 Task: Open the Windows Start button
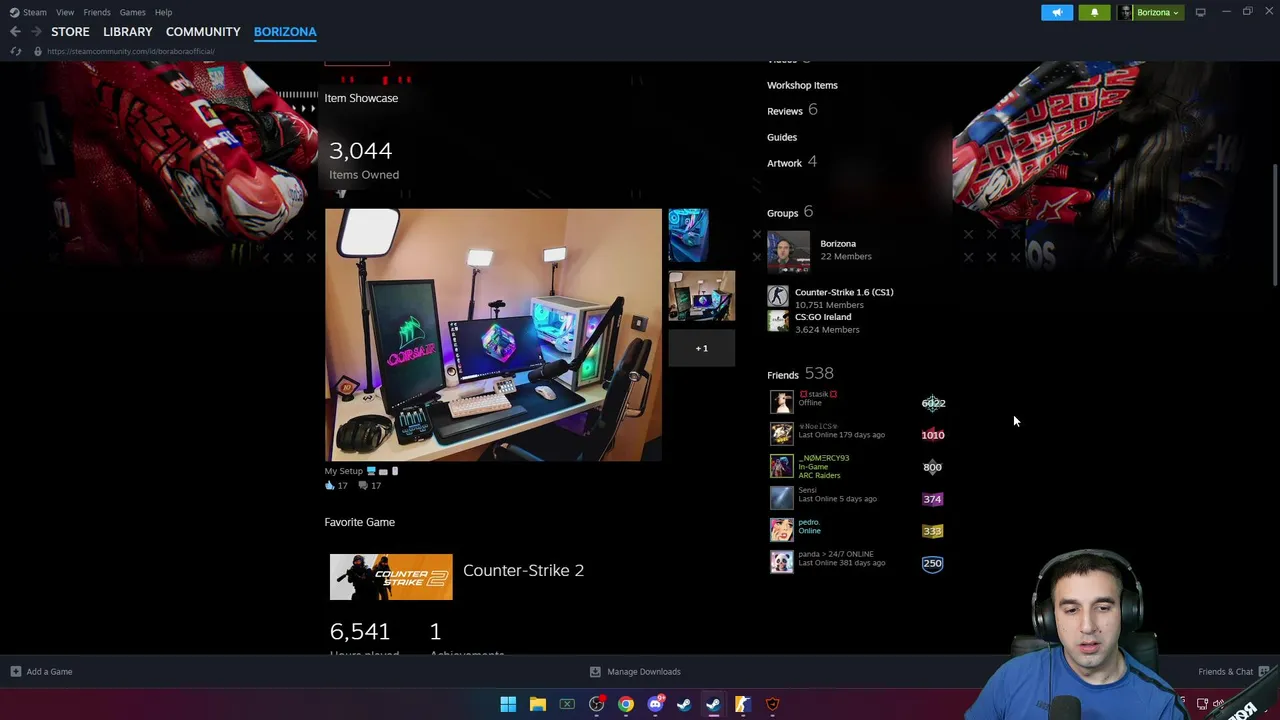click(x=508, y=704)
